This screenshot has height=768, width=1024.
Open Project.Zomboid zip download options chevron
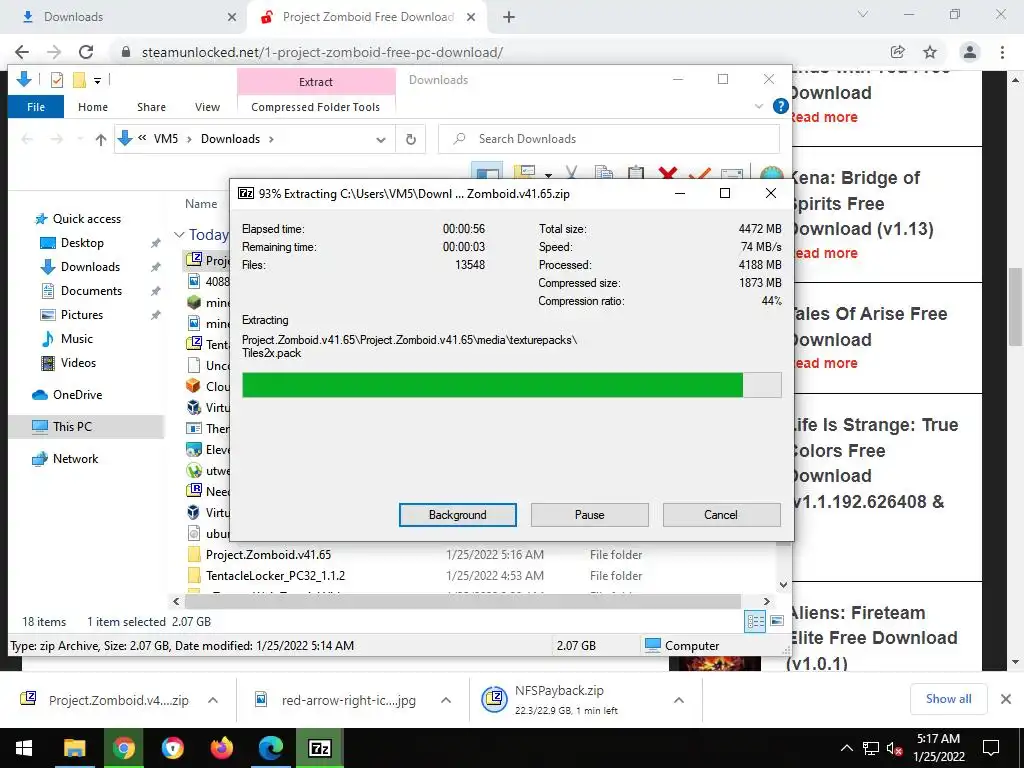[x=213, y=700]
